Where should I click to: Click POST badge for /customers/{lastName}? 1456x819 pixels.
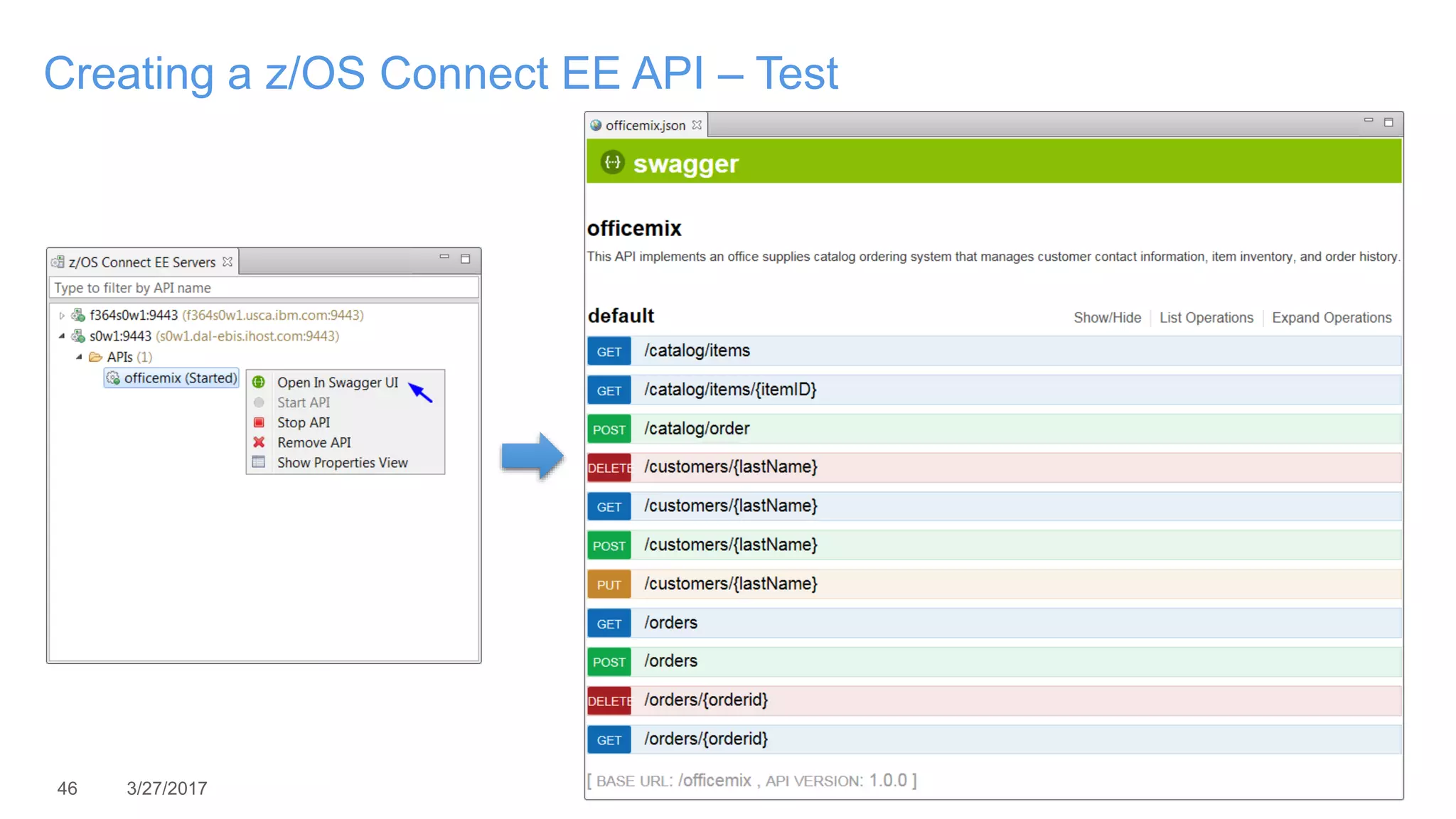coord(609,546)
